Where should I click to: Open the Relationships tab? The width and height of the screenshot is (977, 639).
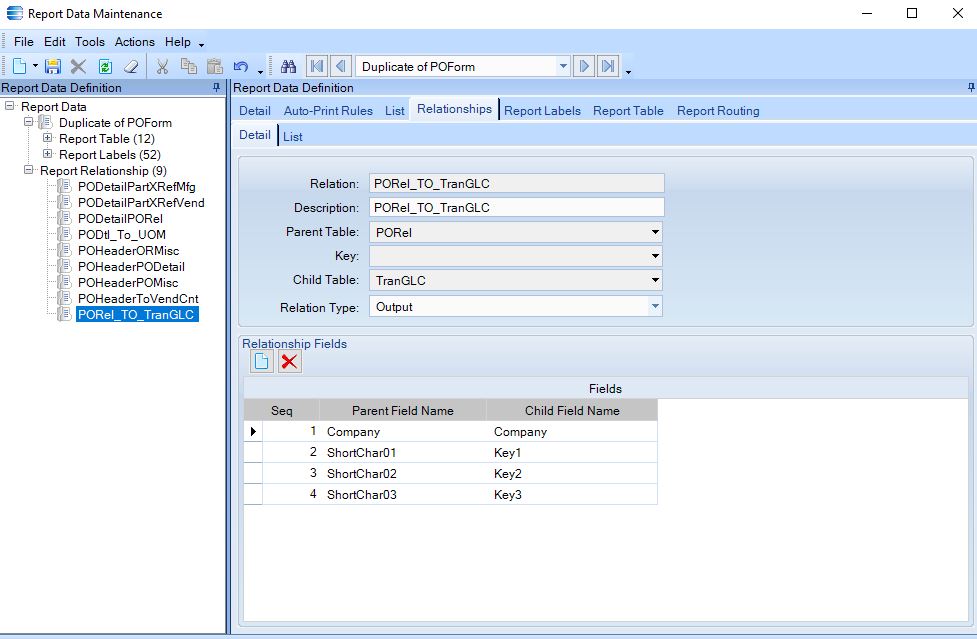pos(454,109)
